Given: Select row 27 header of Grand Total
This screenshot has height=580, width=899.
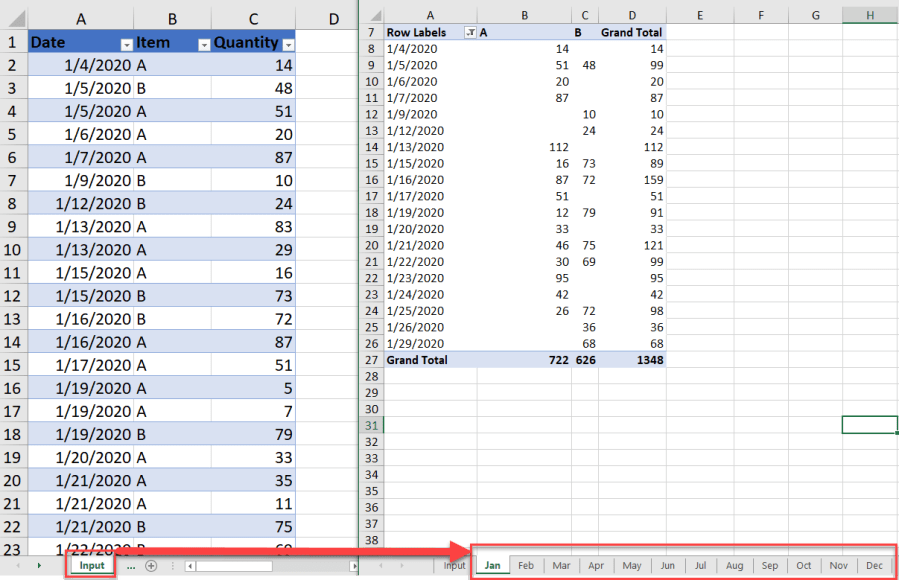Looking at the screenshot, I should click(x=371, y=360).
